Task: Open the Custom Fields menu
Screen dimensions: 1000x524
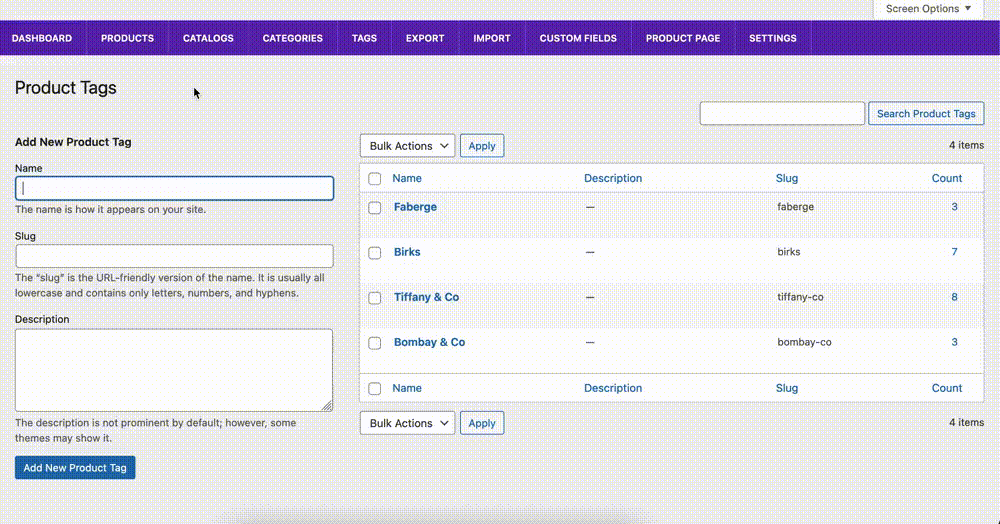Action: 578,38
